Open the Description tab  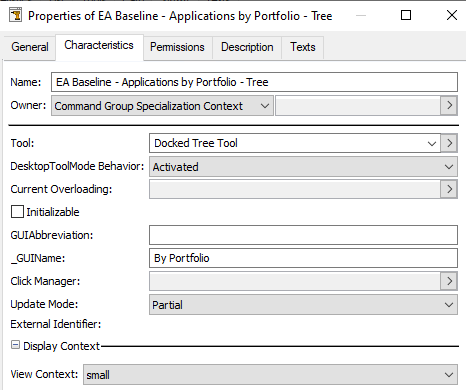point(247,47)
